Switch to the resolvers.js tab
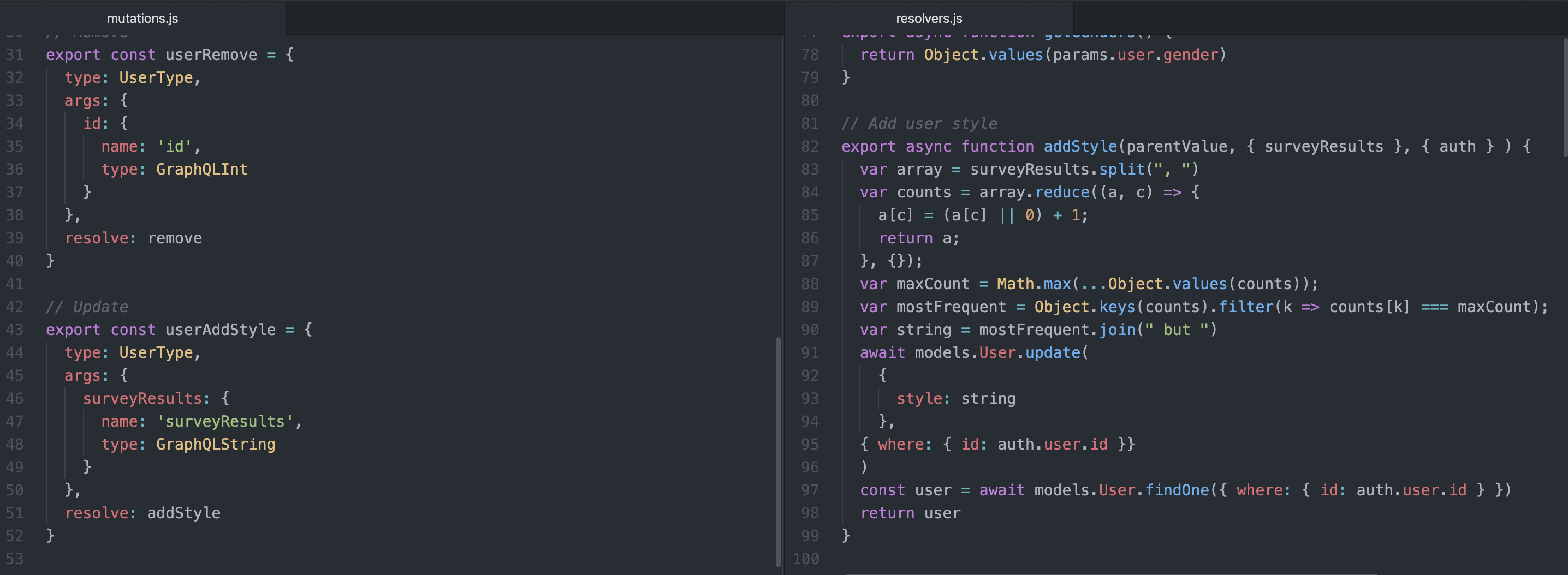Viewport: 1568px width, 575px height. 929,18
